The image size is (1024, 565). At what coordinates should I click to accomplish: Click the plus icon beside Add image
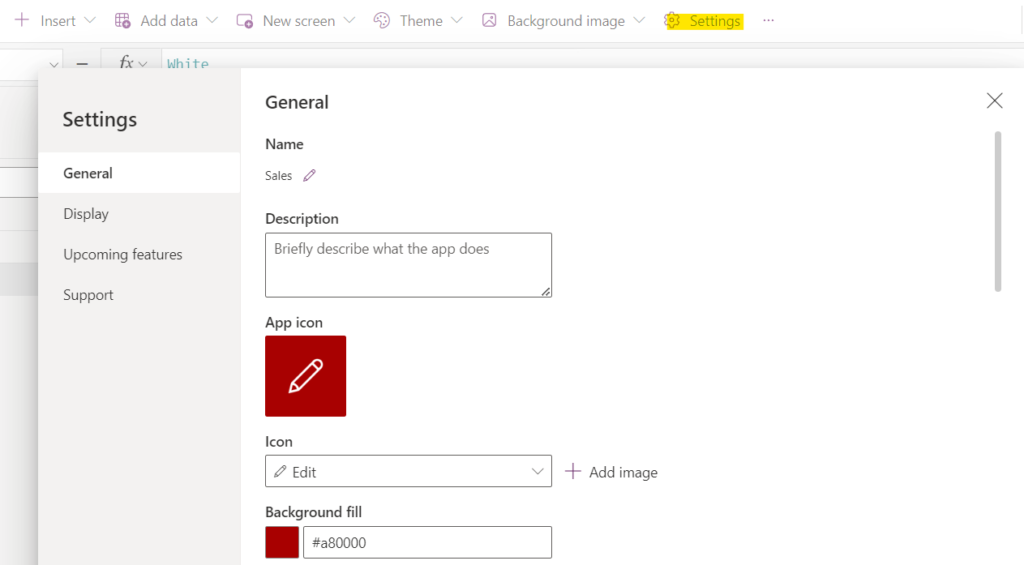coord(573,472)
